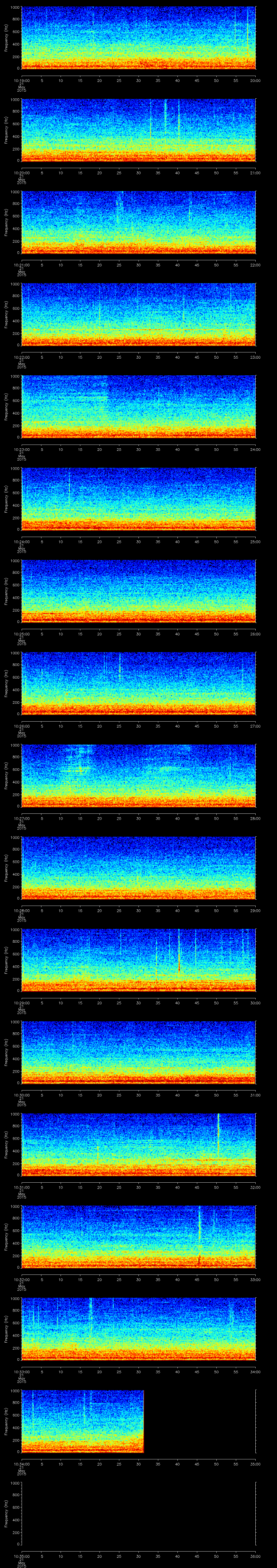Click the '30' tick label under the 10:26:00 spectrogram
Image resolution: width=277 pixels, height=1568 pixels.
[139, 726]
